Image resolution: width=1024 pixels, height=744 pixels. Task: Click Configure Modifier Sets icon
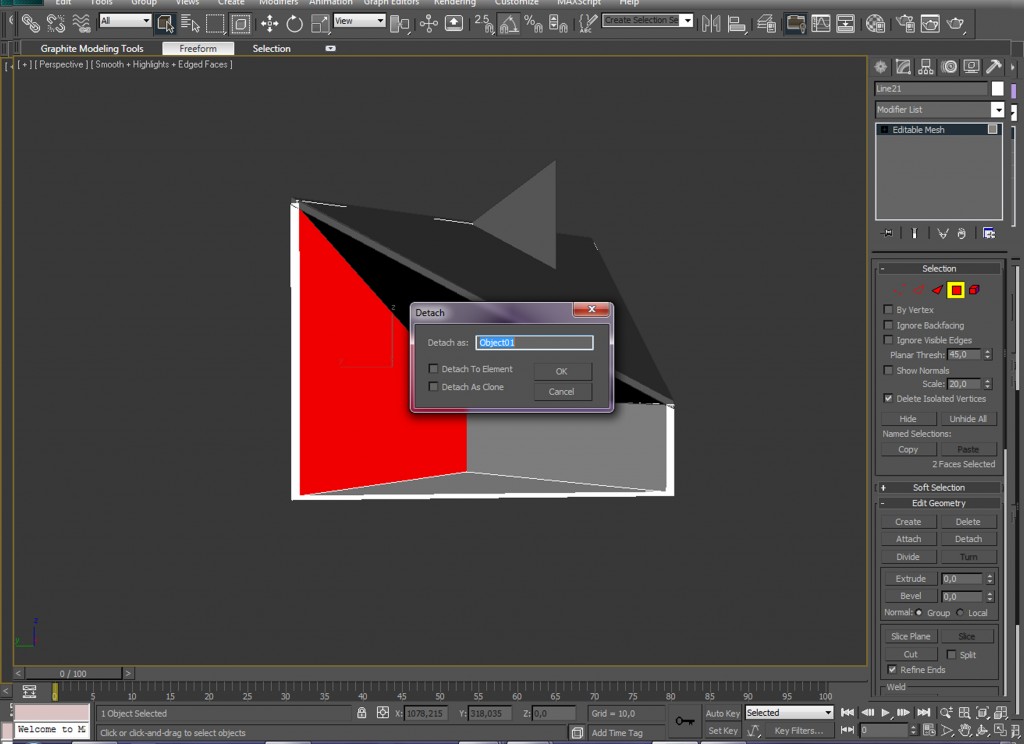pyautogui.click(x=989, y=233)
